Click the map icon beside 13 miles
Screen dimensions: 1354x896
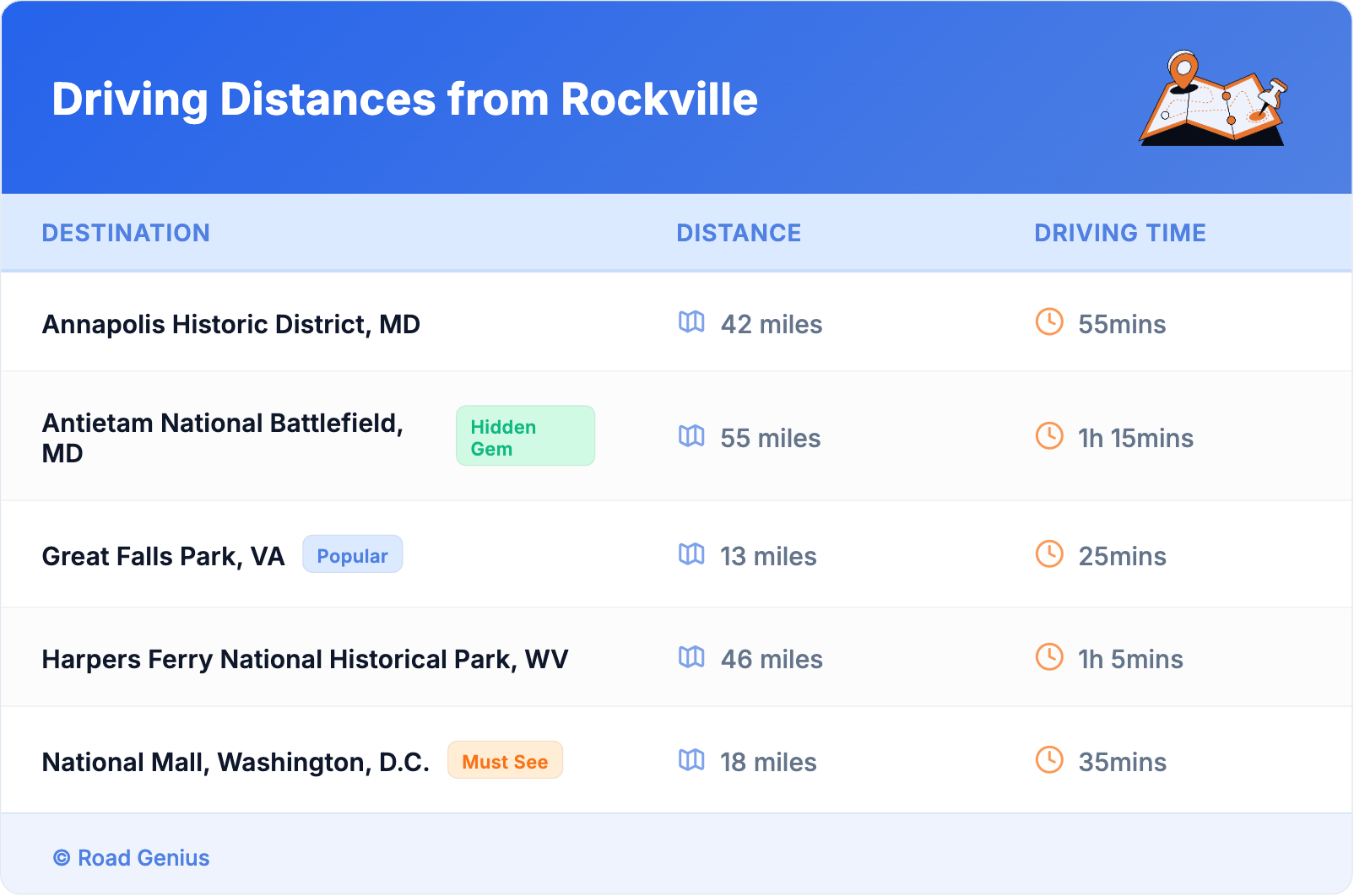(x=691, y=554)
